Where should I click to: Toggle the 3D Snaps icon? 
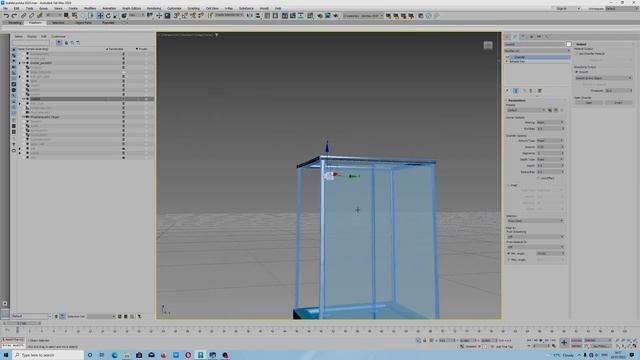[x=176, y=16]
